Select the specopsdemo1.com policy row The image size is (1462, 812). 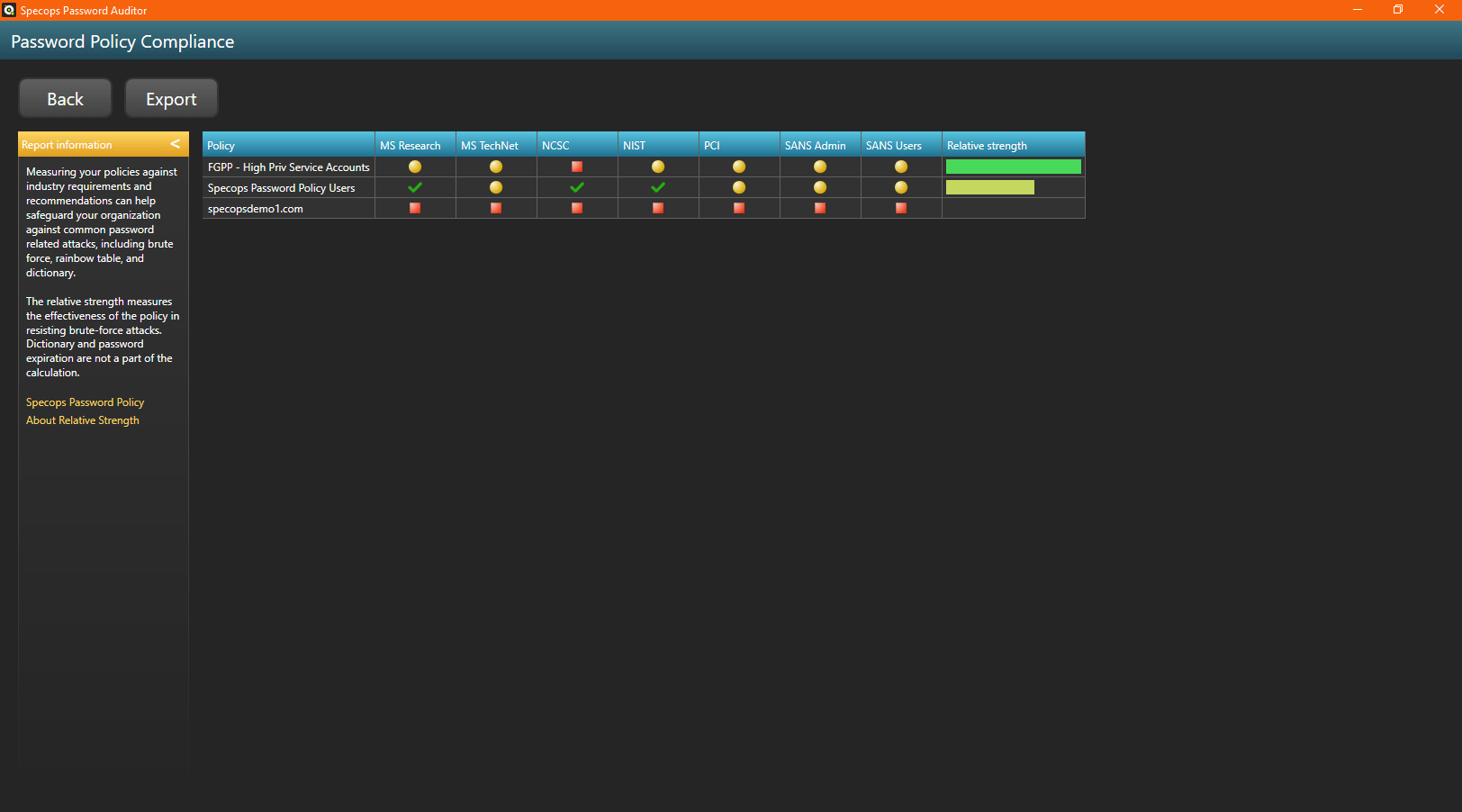[x=256, y=209]
